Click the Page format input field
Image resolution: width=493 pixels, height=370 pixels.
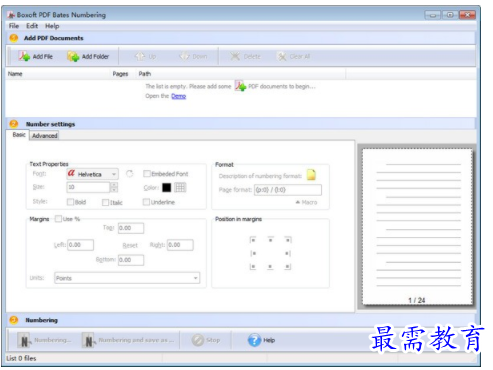[288, 190]
